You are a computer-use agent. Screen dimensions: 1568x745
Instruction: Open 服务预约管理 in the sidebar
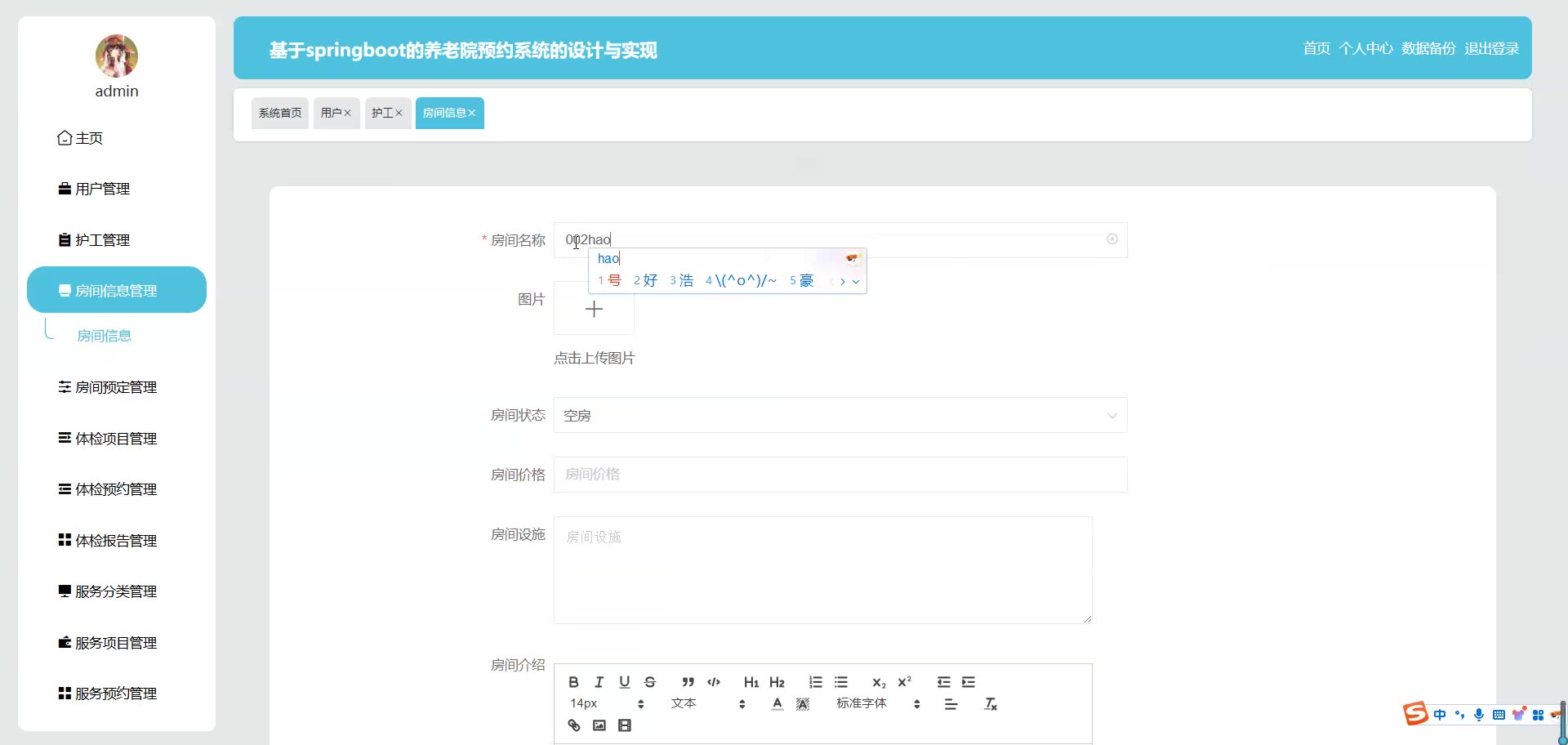[117, 694]
